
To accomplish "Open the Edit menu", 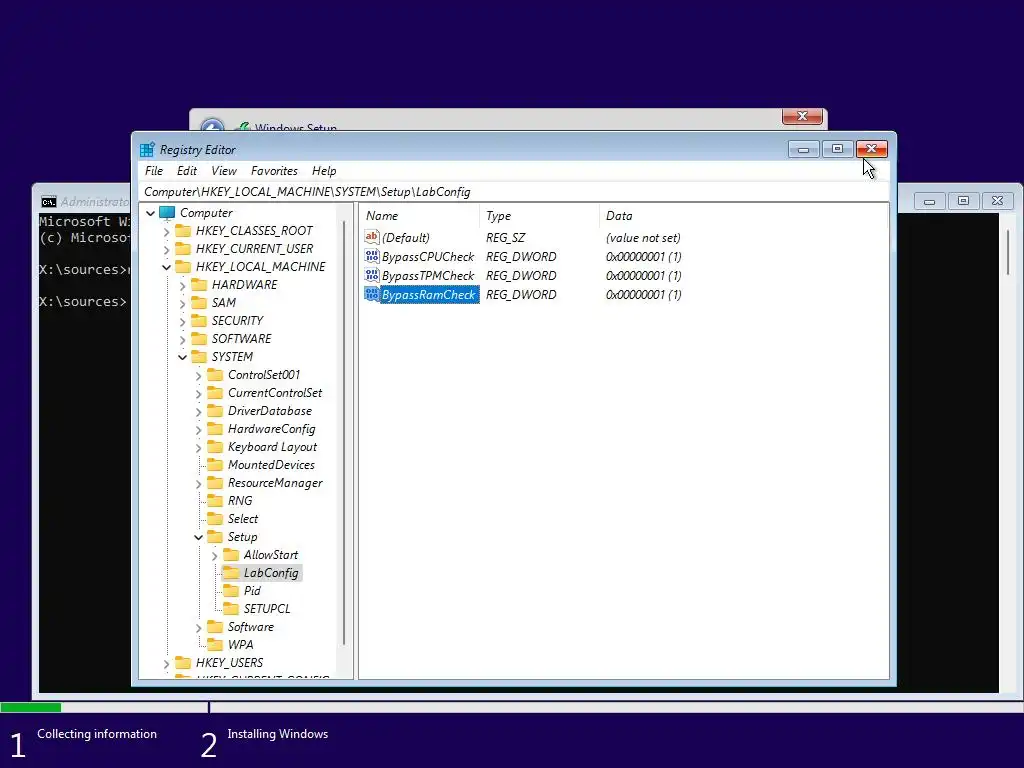I will pyautogui.click(x=187, y=171).
